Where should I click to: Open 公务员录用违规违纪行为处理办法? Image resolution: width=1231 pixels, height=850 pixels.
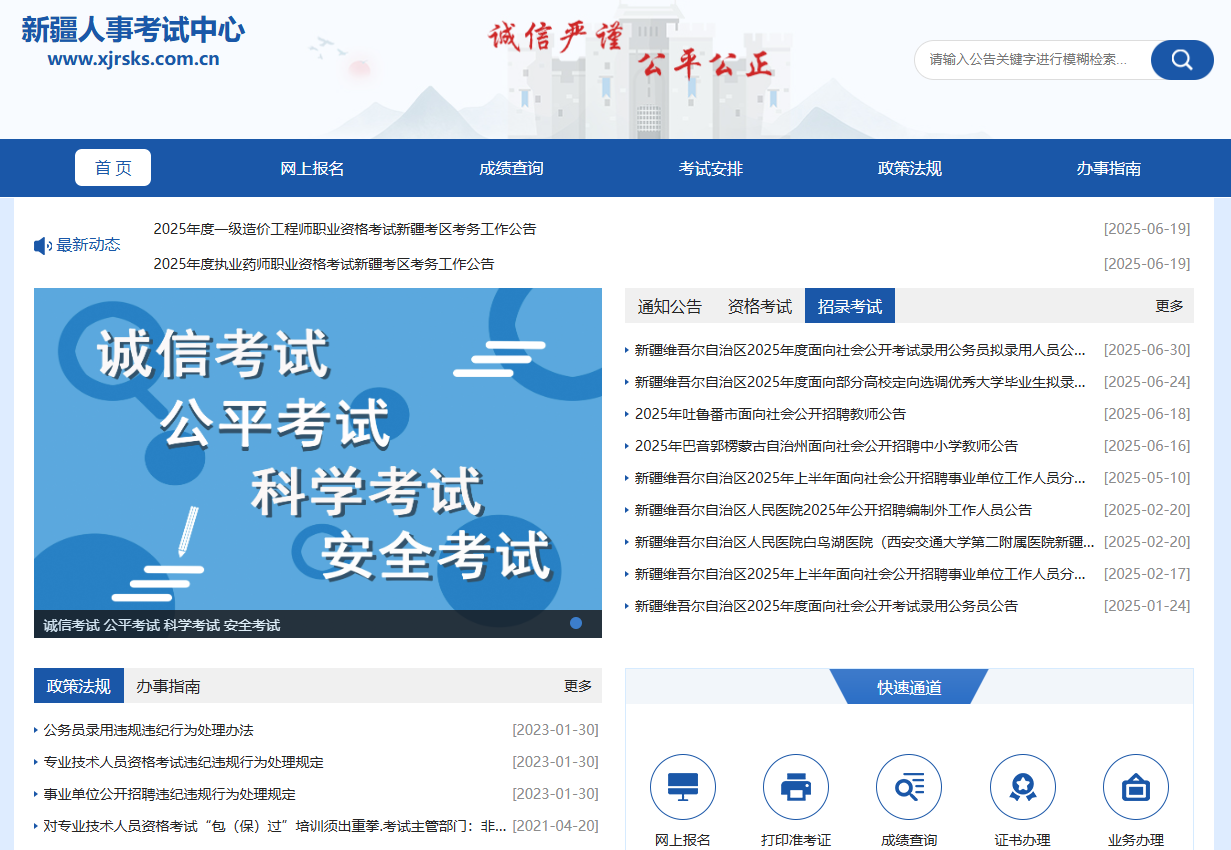click(x=148, y=730)
